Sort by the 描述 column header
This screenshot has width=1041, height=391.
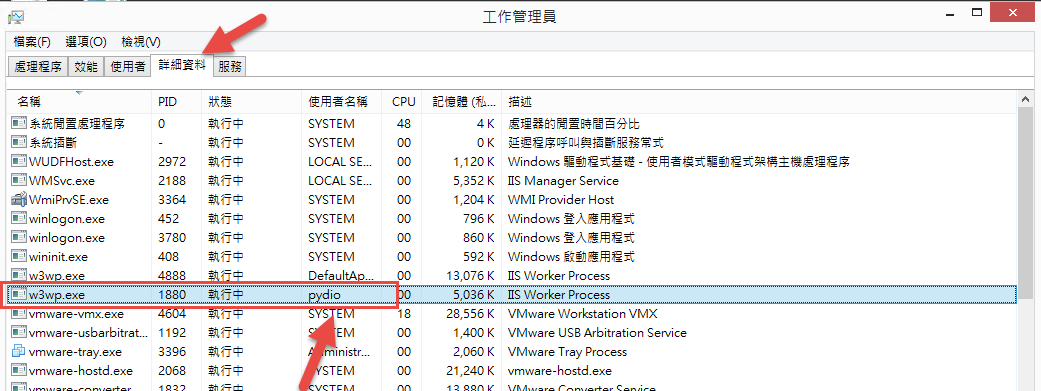tap(758, 102)
